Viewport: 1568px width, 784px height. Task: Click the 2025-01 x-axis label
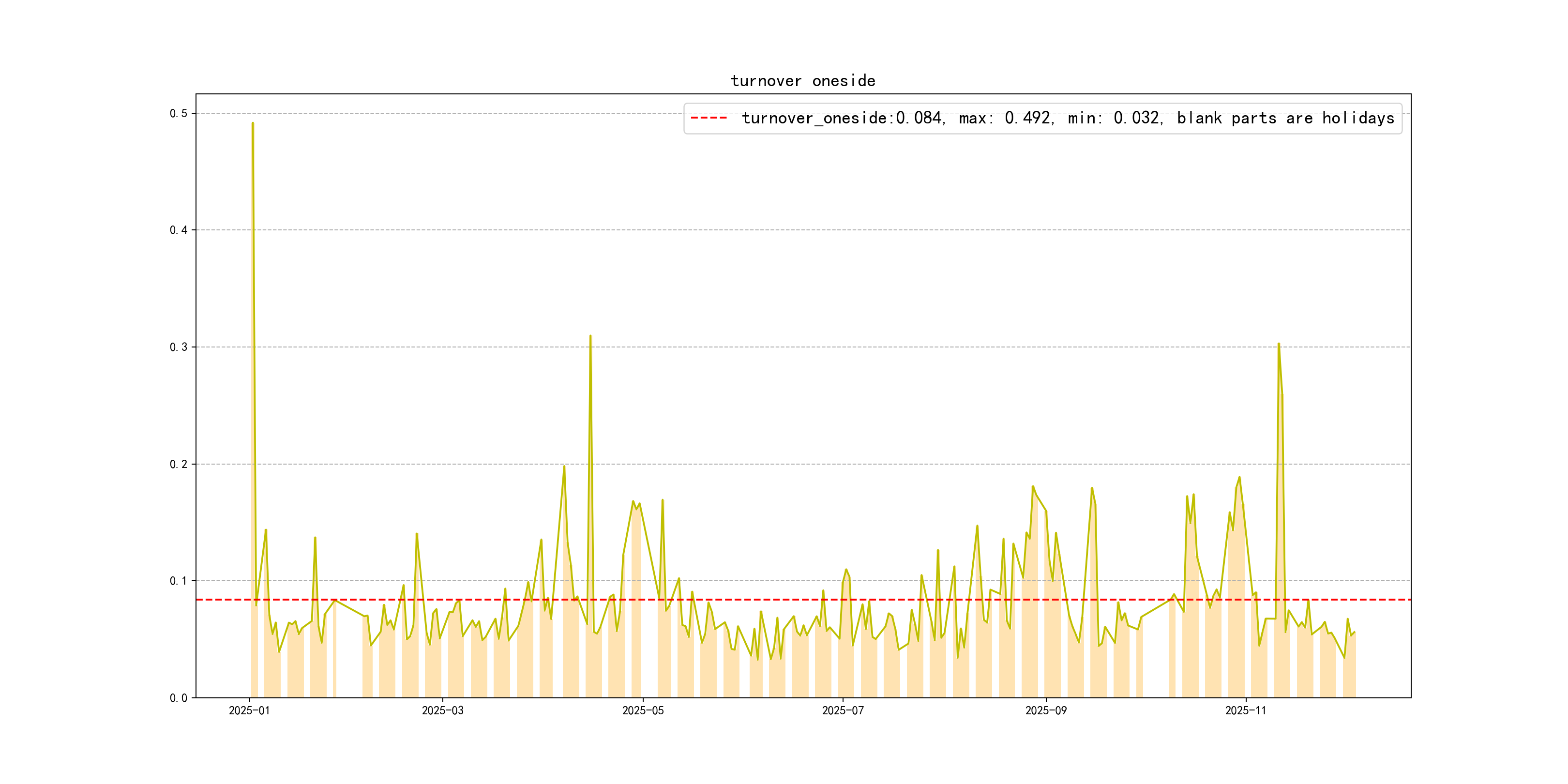point(249,710)
